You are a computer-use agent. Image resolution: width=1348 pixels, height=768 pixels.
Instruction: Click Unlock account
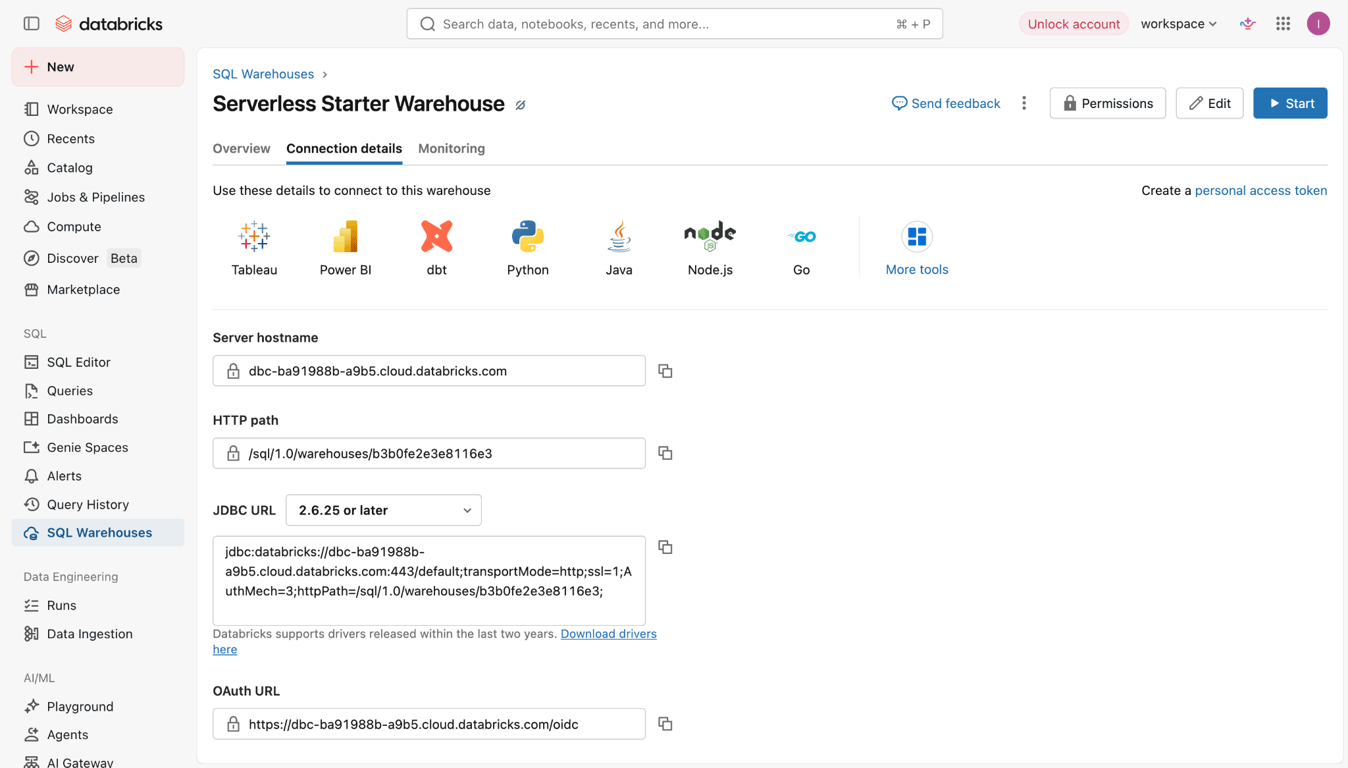click(x=1073, y=23)
